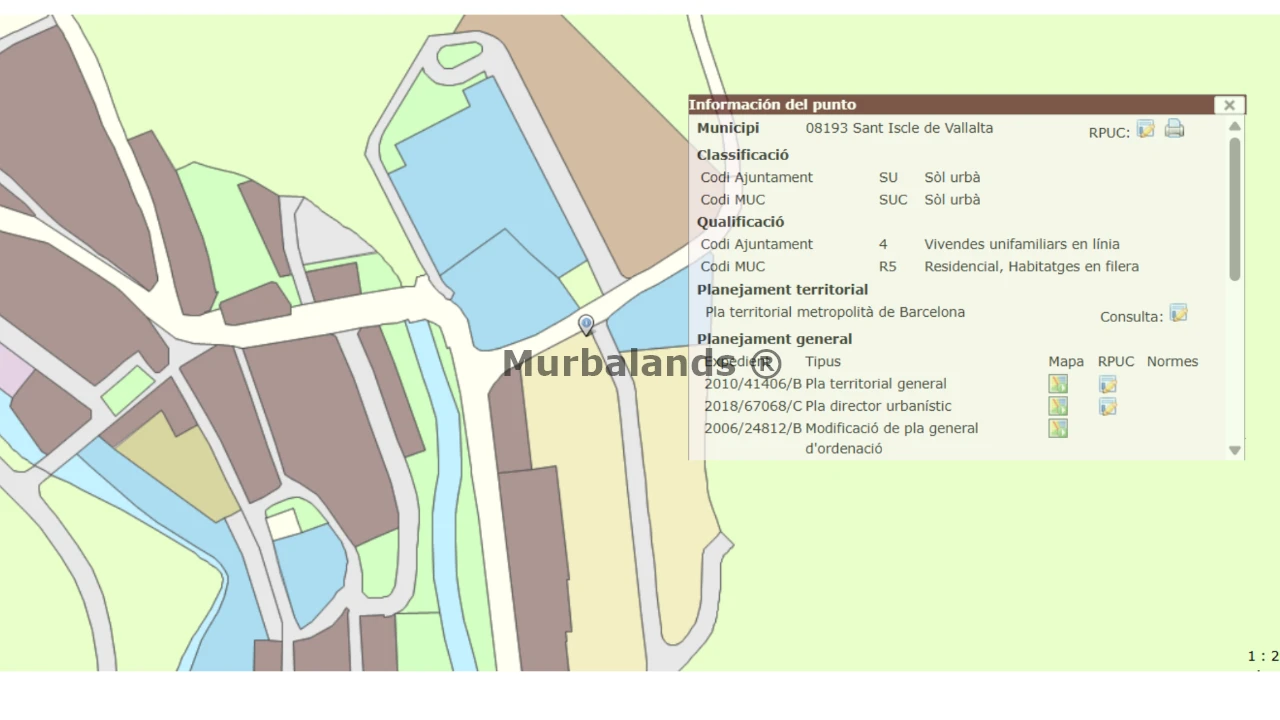The height and width of the screenshot is (720, 1280).
Task: Click the 'SUC' Codi MUC classification code
Action: coord(893,200)
